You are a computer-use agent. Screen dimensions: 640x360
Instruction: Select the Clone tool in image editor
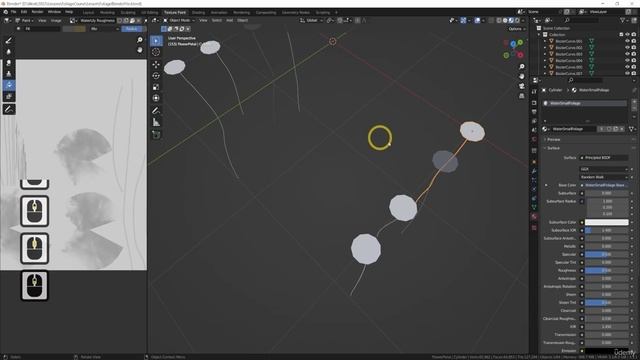9,74
